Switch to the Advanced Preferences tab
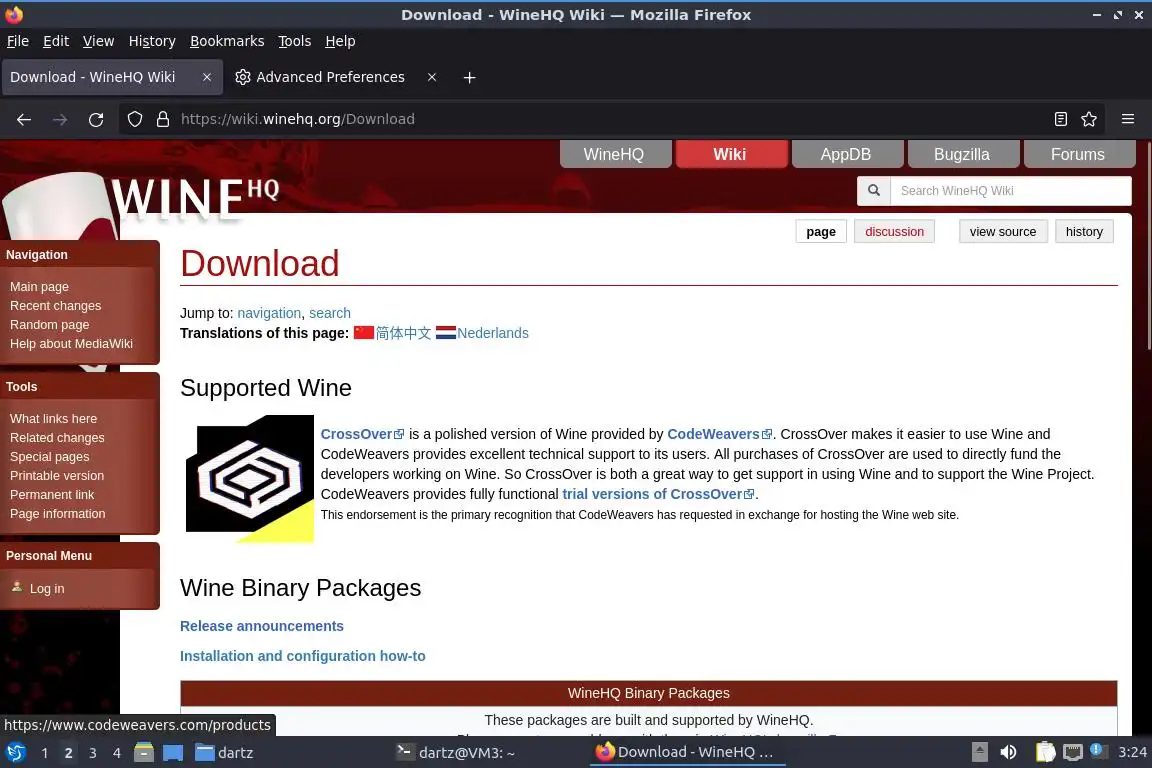Image resolution: width=1152 pixels, height=768 pixels. point(331,77)
